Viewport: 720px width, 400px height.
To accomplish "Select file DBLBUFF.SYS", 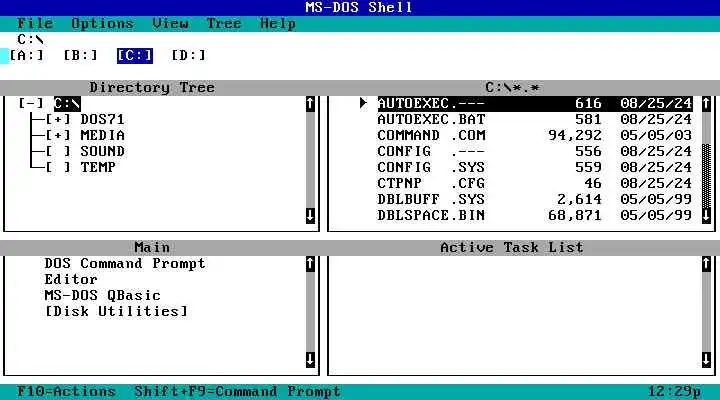I will pos(534,199).
